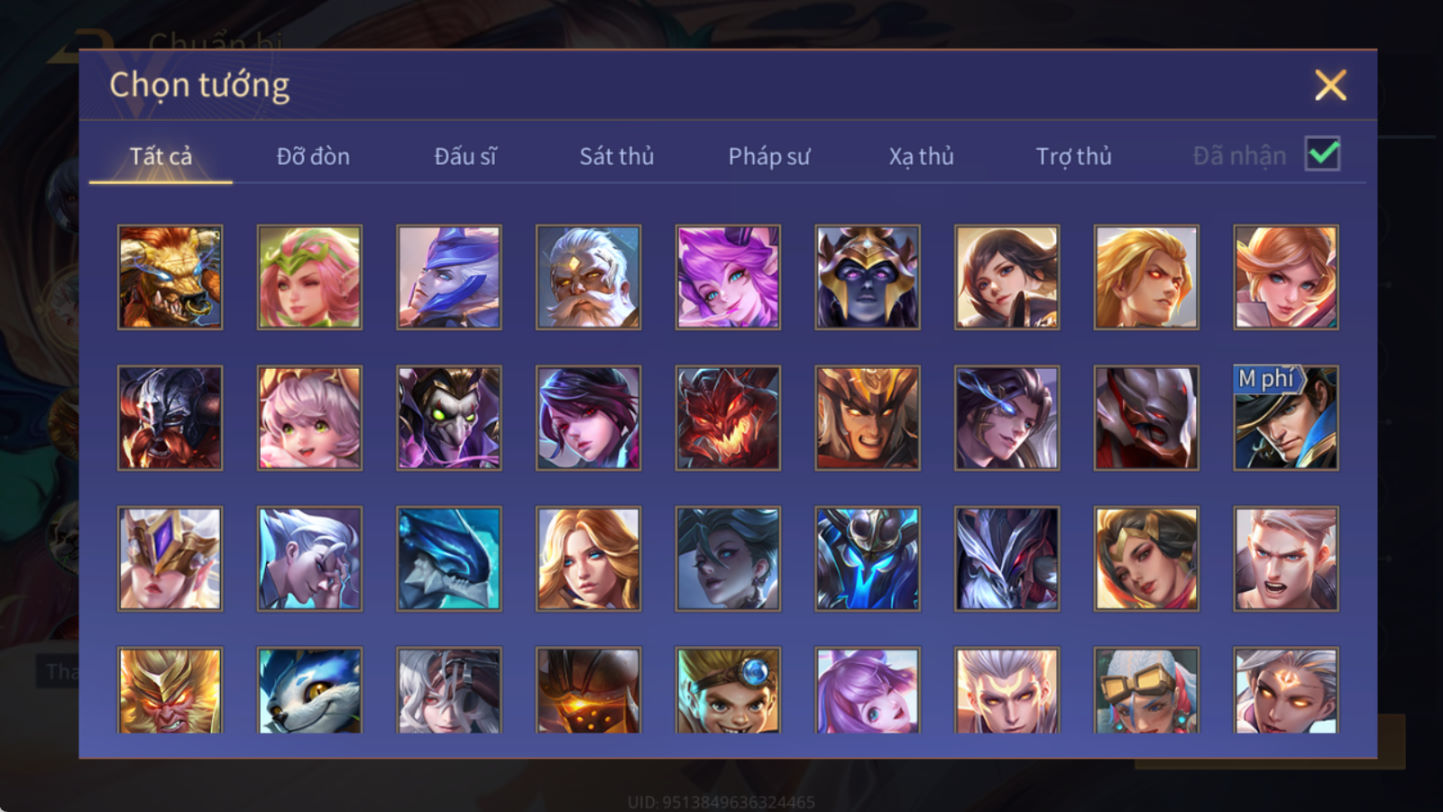Close the Chọn tướng dialog
The width and height of the screenshot is (1443, 812).
(x=1331, y=85)
